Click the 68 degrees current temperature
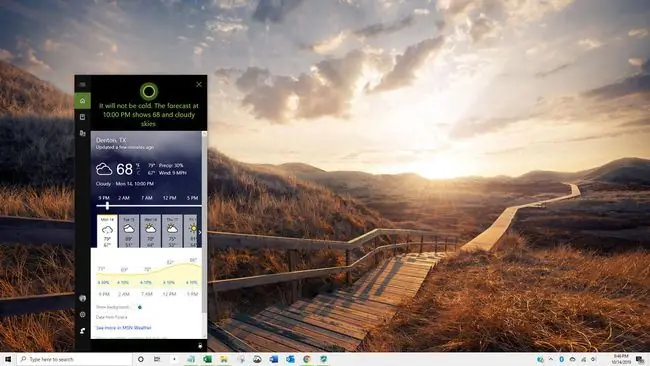Viewport: 650px width, 366px height. point(124,169)
